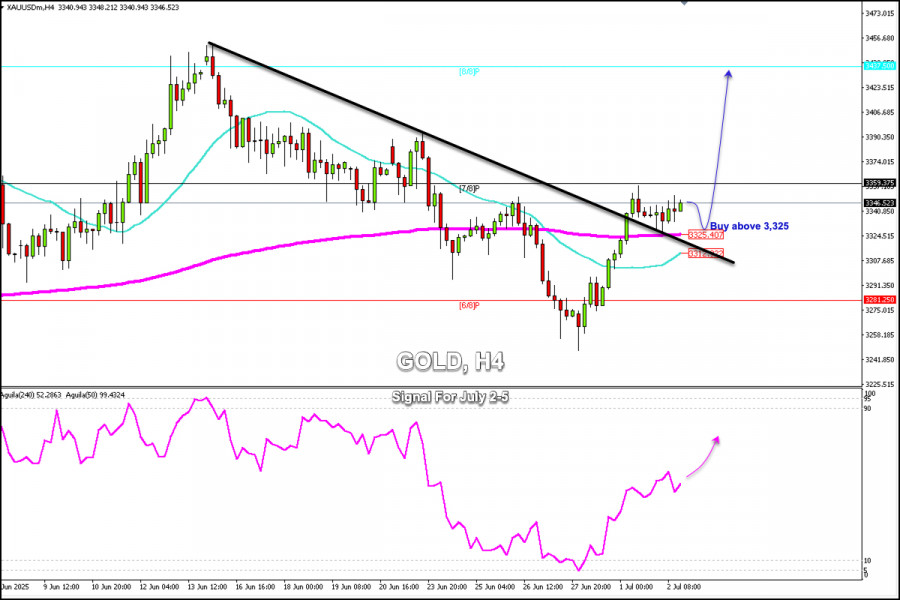Viewport: 900px width, 600px height.
Task: Click the 3390.350 price axis value
Action: click(880, 137)
